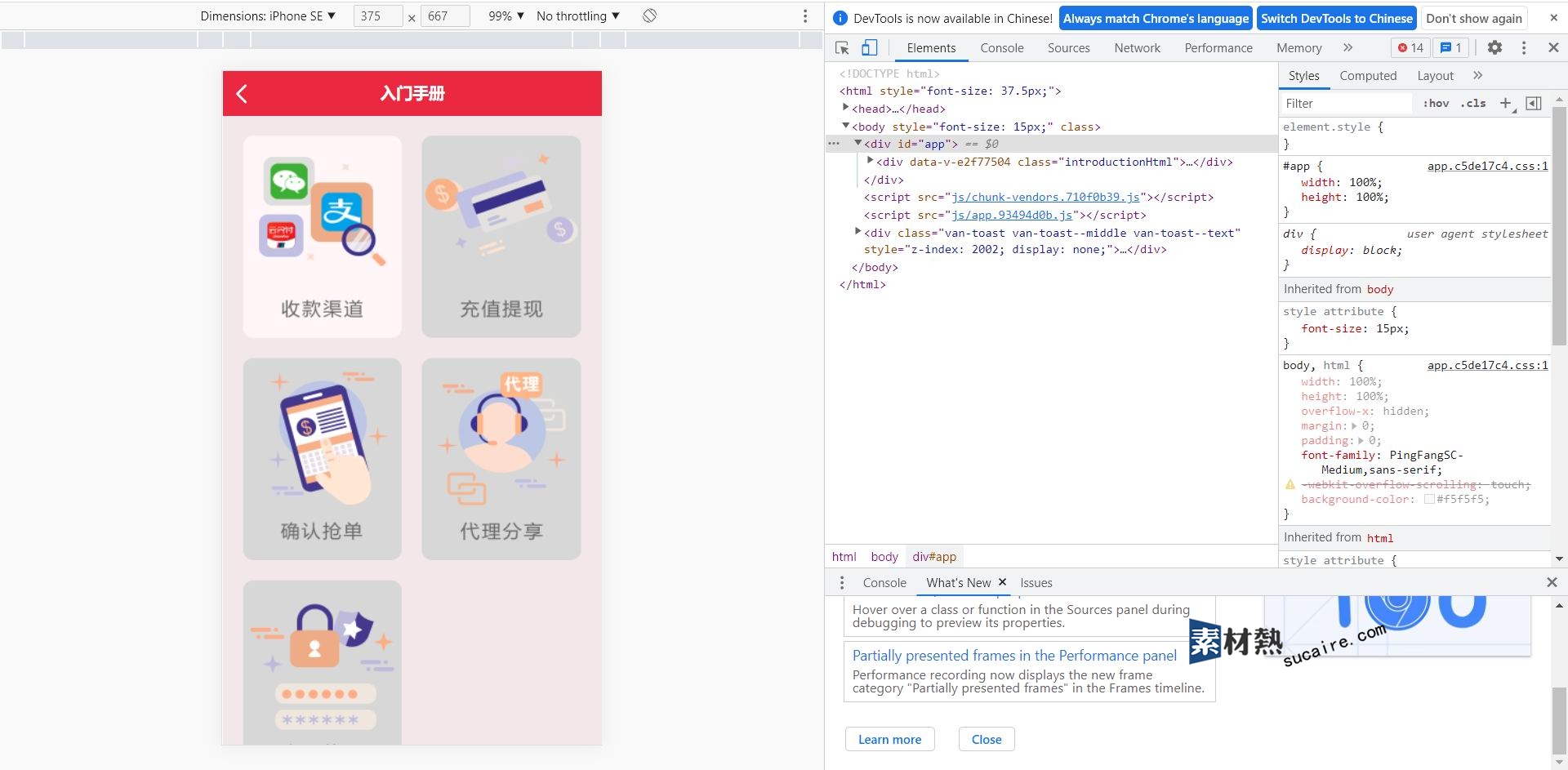Click Don't show again button

pyautogui.click(x=1473, y=18)
